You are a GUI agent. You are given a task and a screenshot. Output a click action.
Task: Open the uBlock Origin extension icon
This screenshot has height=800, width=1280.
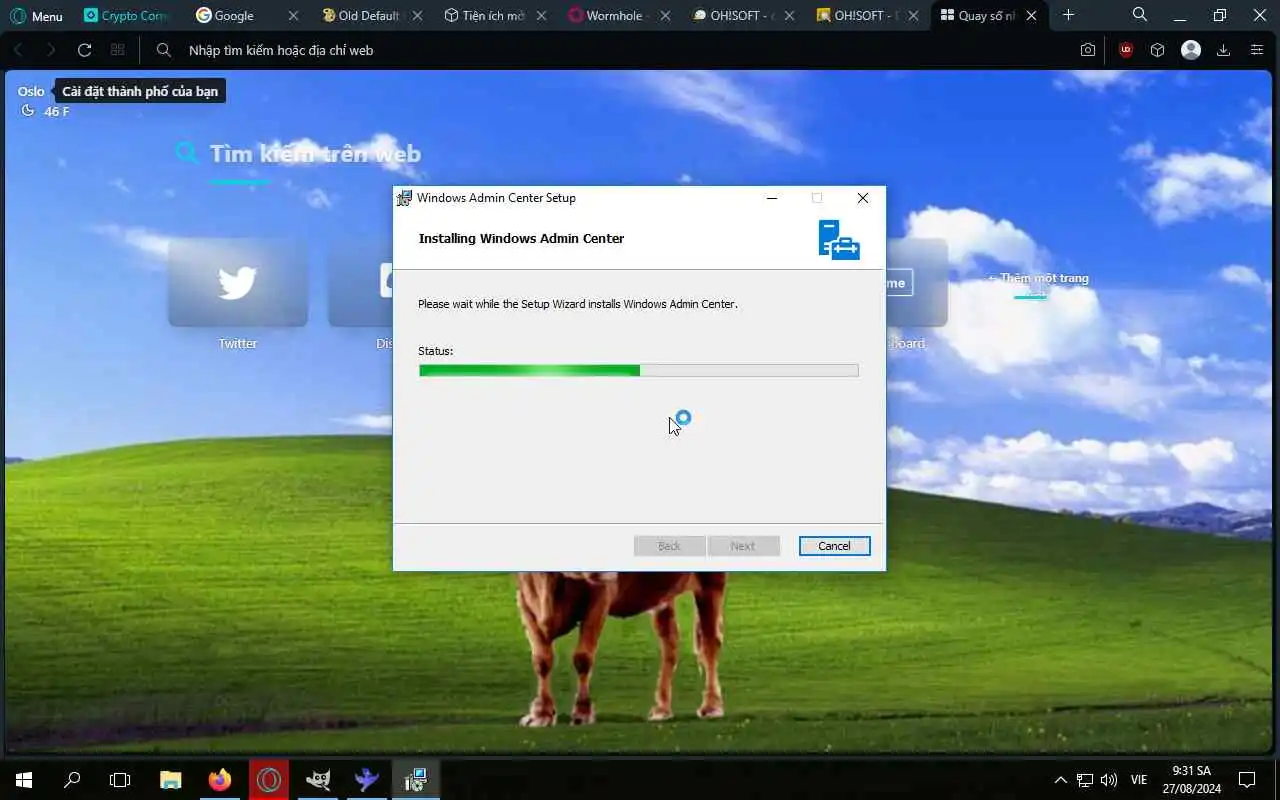pos(1126,50)
